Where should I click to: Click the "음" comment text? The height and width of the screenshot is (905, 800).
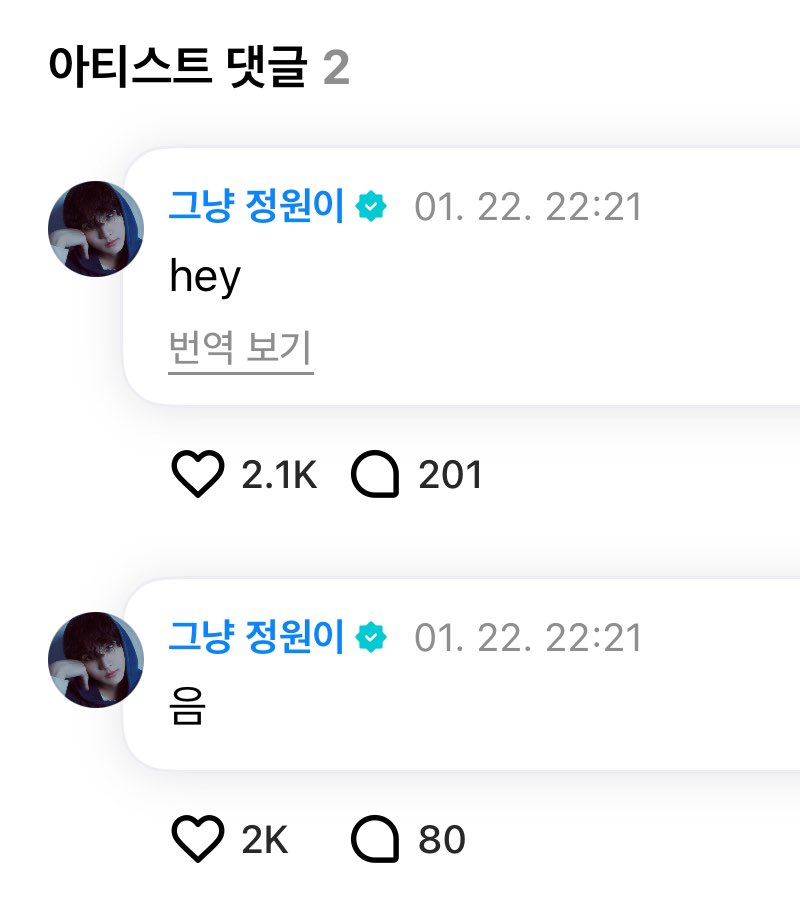(188, 707)
